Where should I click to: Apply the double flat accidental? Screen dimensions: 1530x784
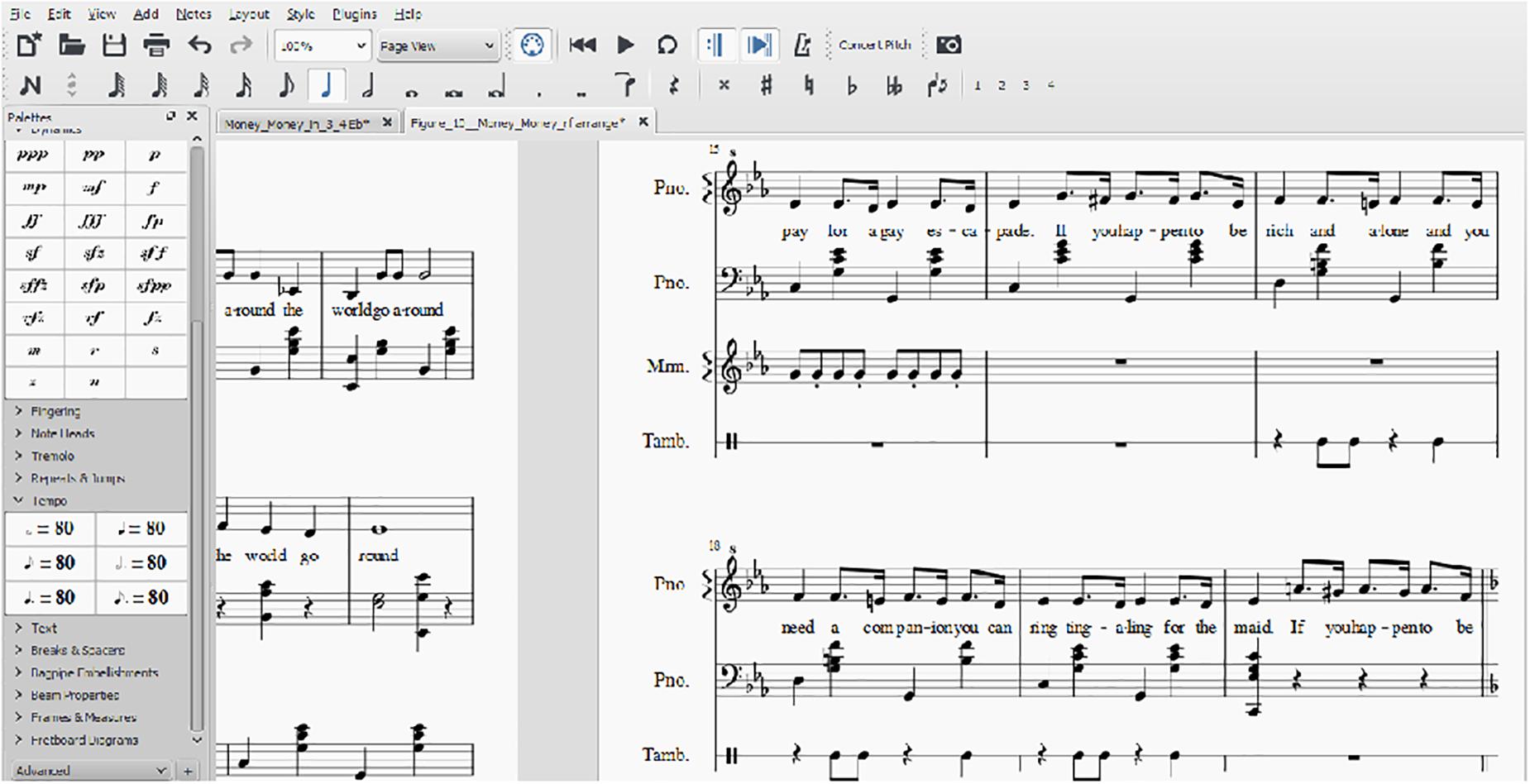(894, 85)
